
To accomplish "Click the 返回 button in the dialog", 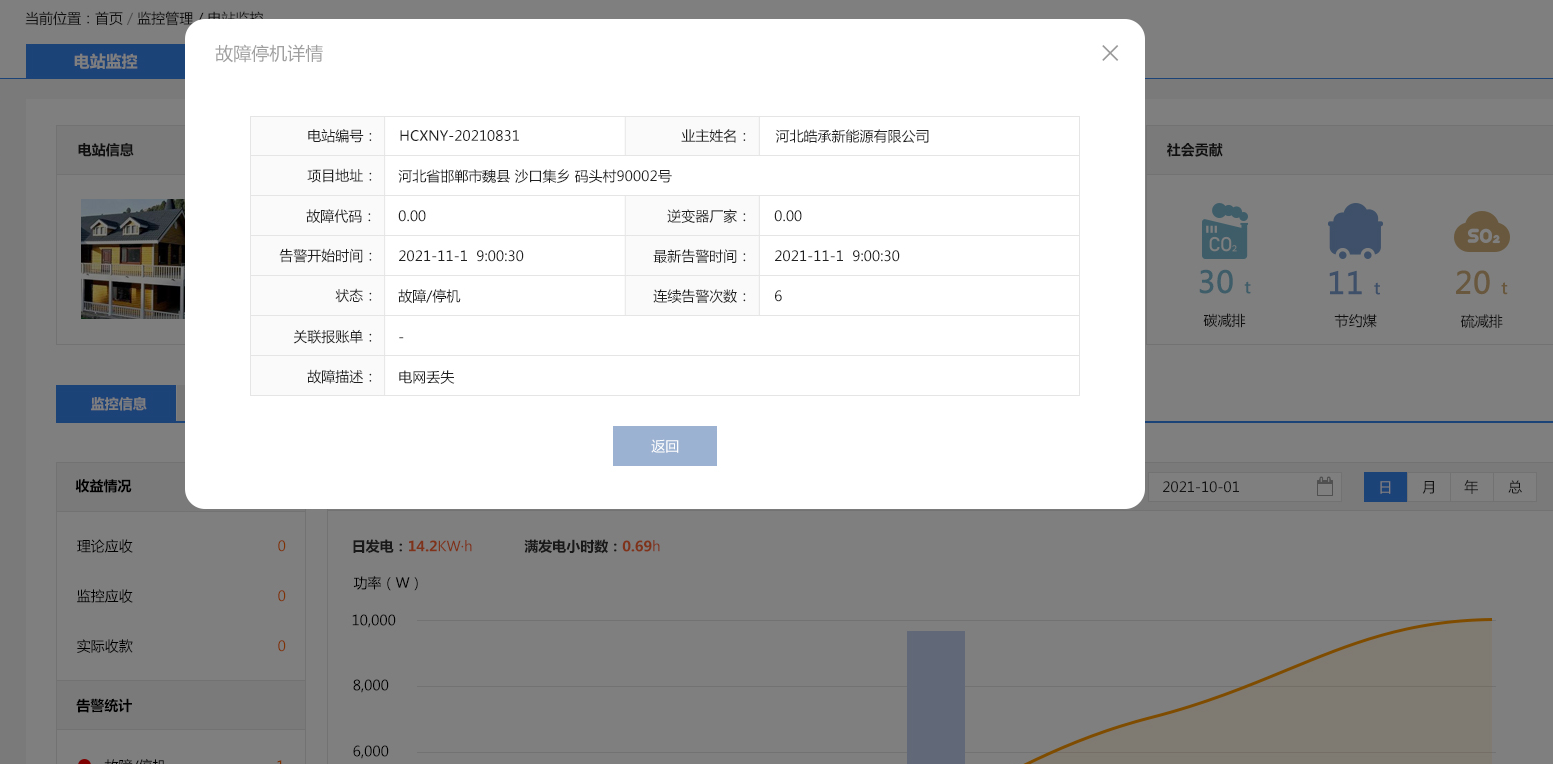I will pos(664,445).
